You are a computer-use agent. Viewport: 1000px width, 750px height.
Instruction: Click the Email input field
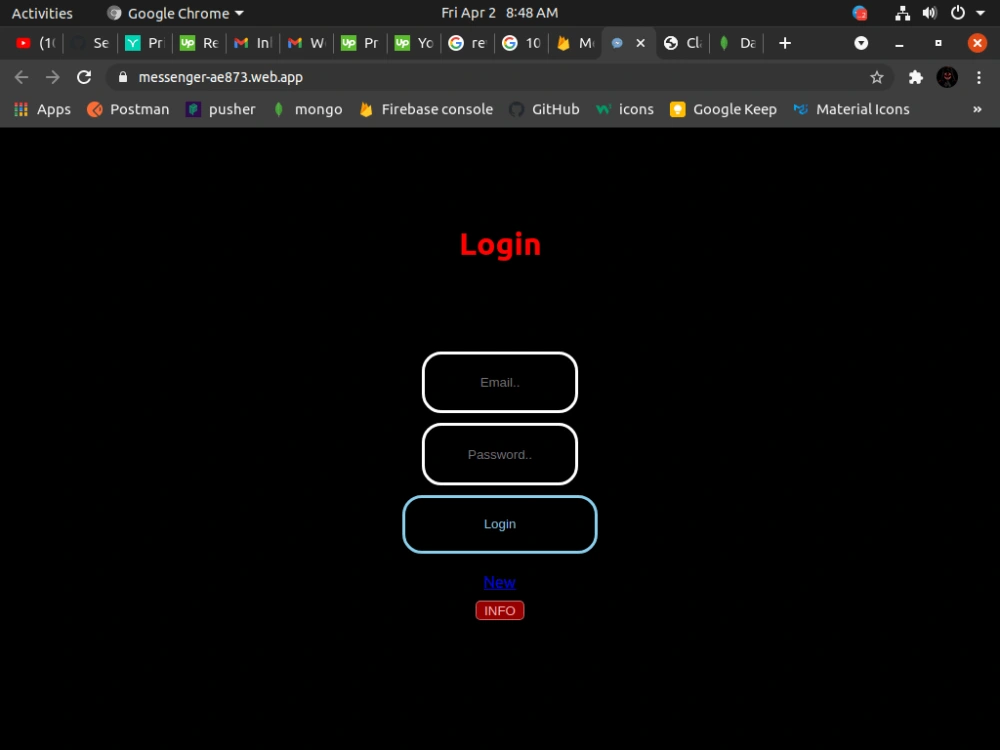[x=499, y=382]
